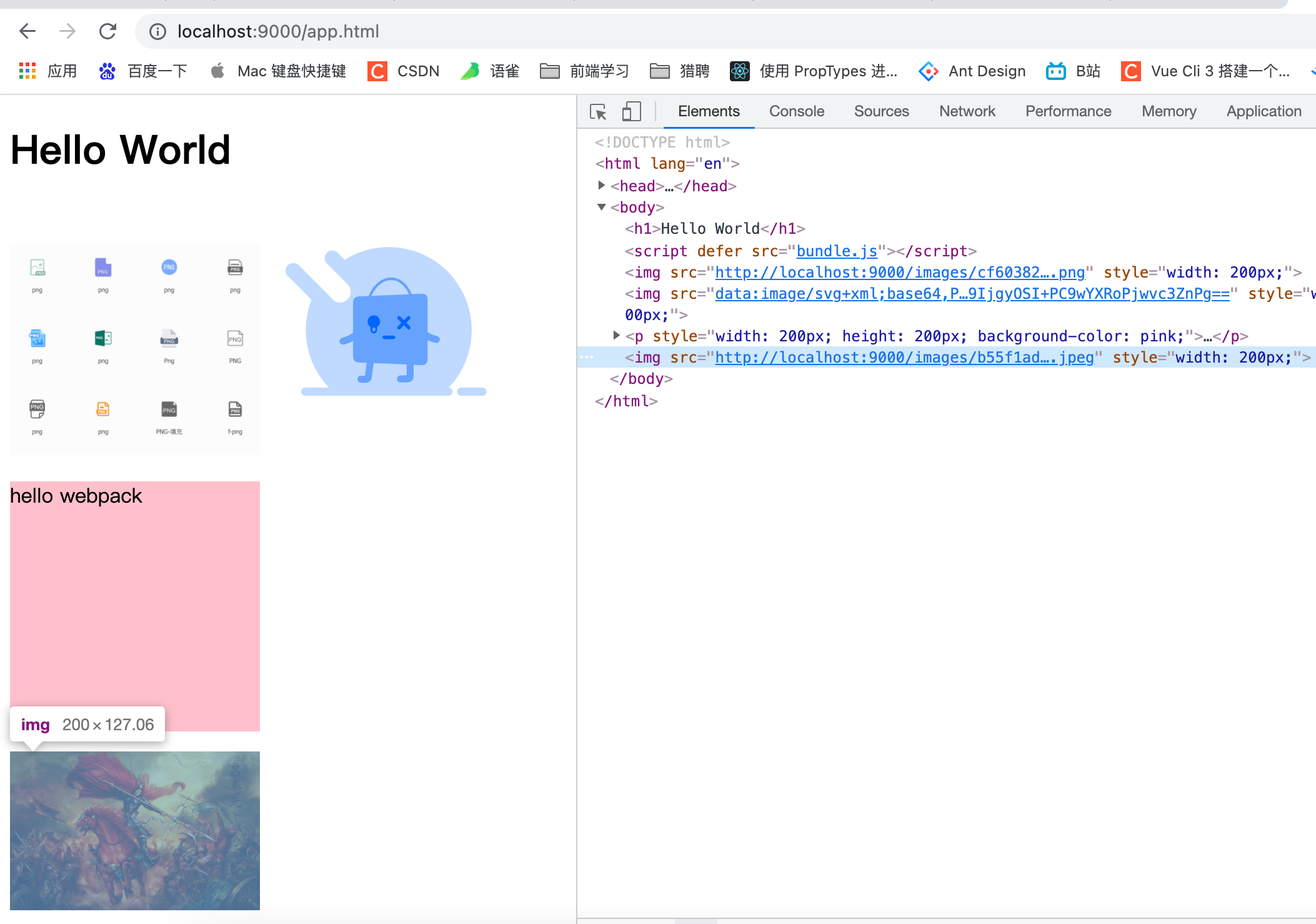
Task: Expand the head element node
Action: tap(601, 185)
